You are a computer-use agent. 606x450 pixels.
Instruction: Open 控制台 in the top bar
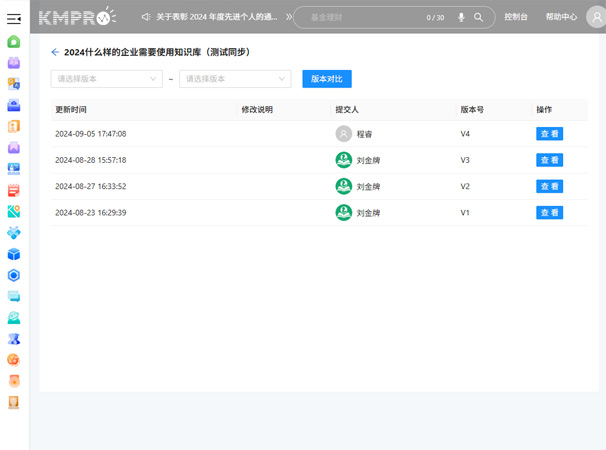517,17
